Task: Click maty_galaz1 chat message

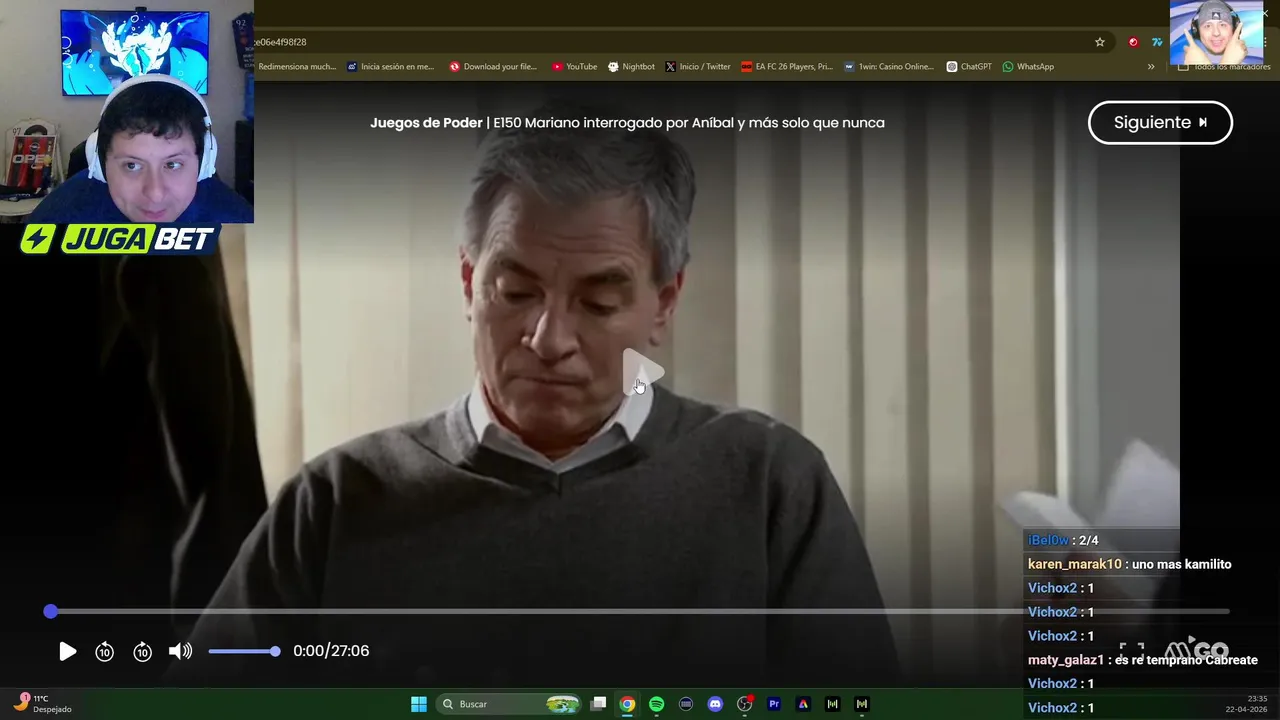Action: pyautogui.click(x=1142, y=660)
